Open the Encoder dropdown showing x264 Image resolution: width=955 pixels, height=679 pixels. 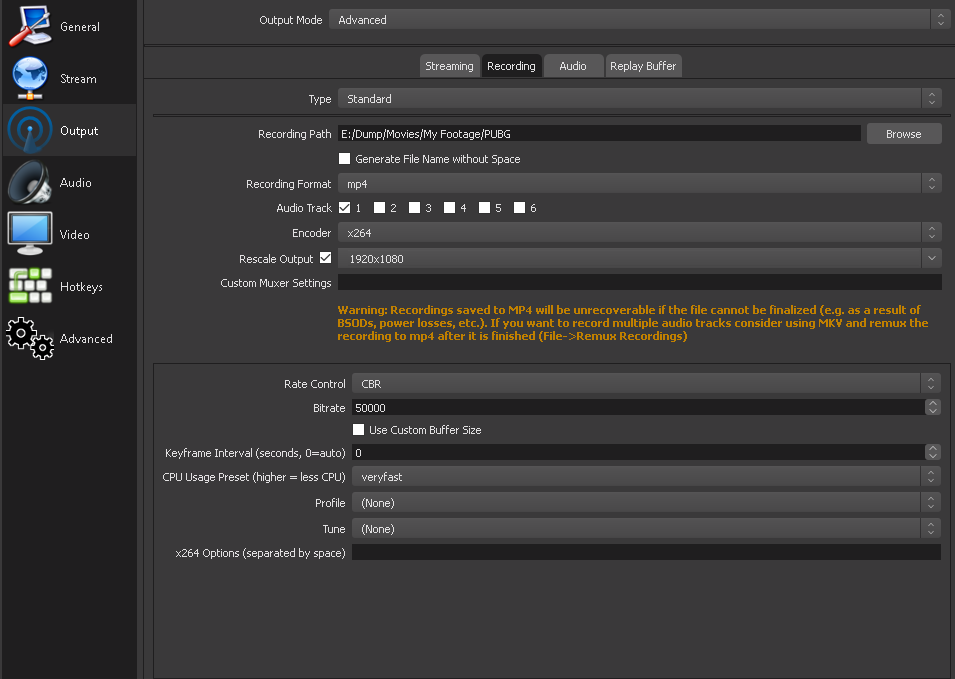click(x=640, y=233)
